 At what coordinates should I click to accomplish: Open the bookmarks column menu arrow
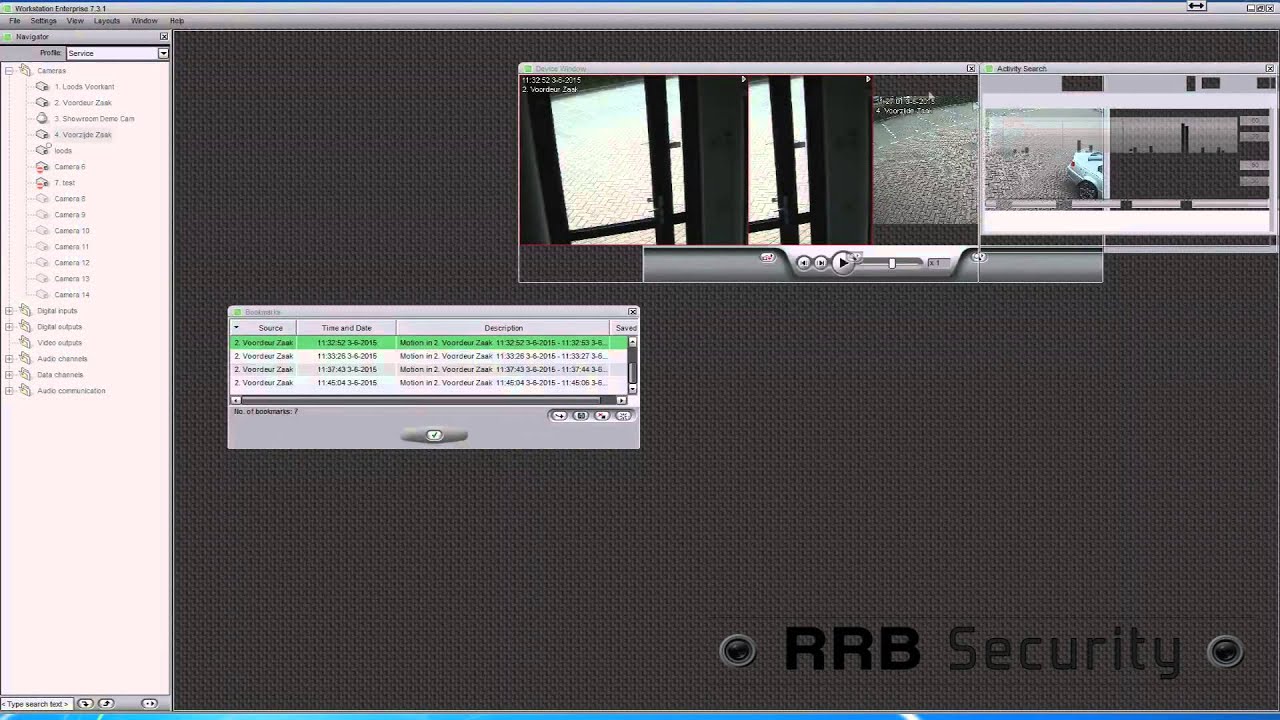[x=237, y=328]
